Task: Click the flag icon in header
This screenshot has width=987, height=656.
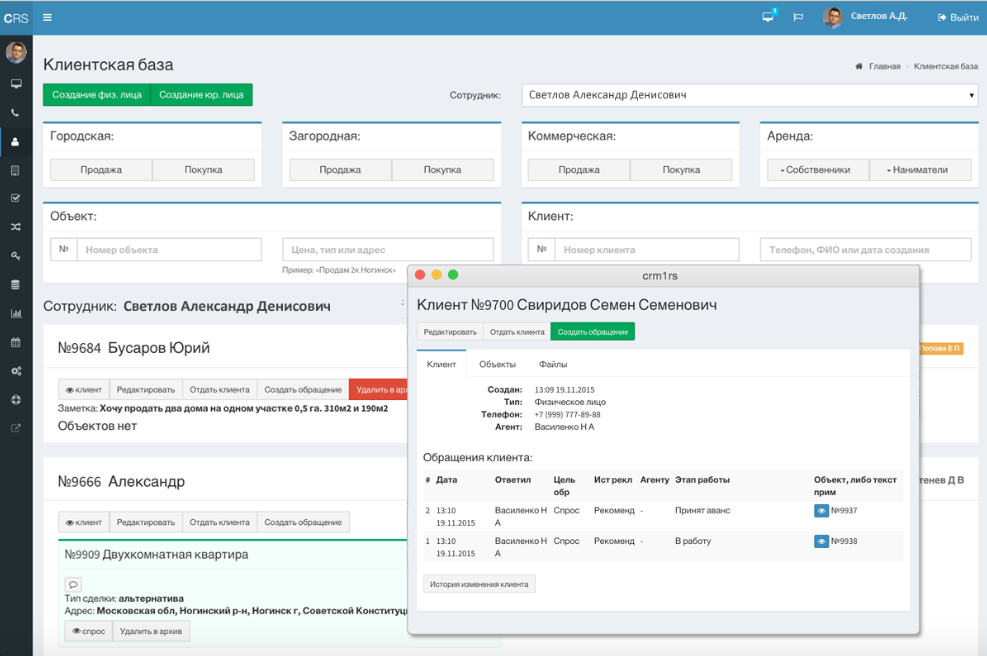Action: click(x=798, y=18)
